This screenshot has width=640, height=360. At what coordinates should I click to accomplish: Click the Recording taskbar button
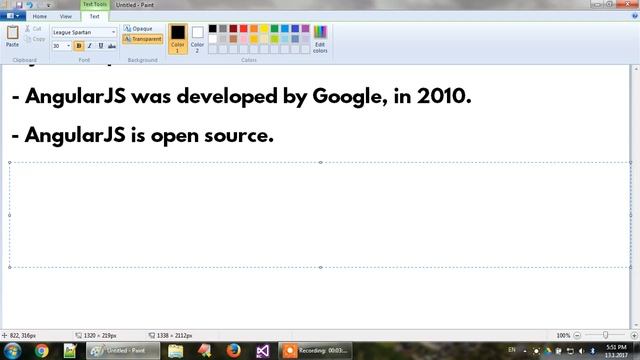pos(315,351)
